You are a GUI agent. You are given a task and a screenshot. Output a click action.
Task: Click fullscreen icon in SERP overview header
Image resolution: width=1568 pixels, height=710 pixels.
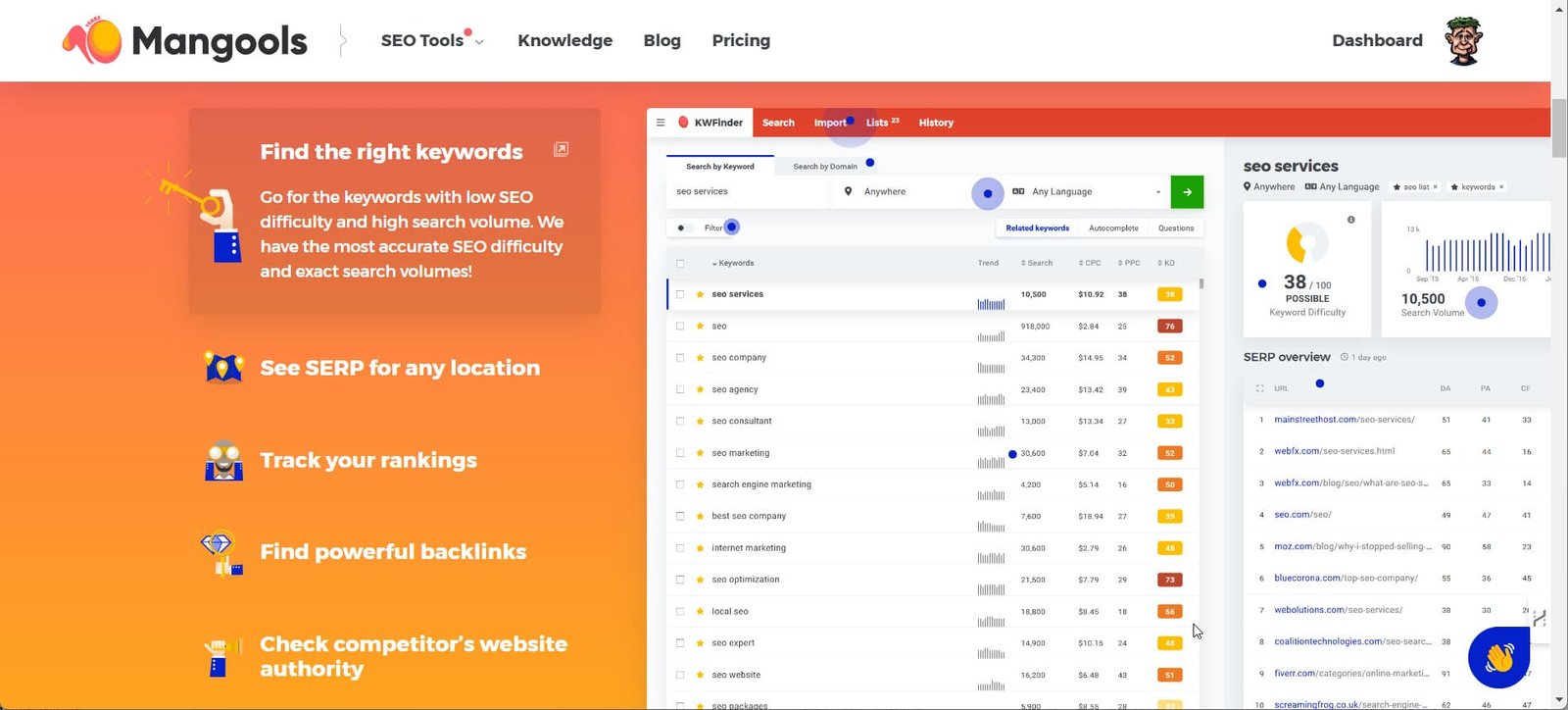point(1260,388)
